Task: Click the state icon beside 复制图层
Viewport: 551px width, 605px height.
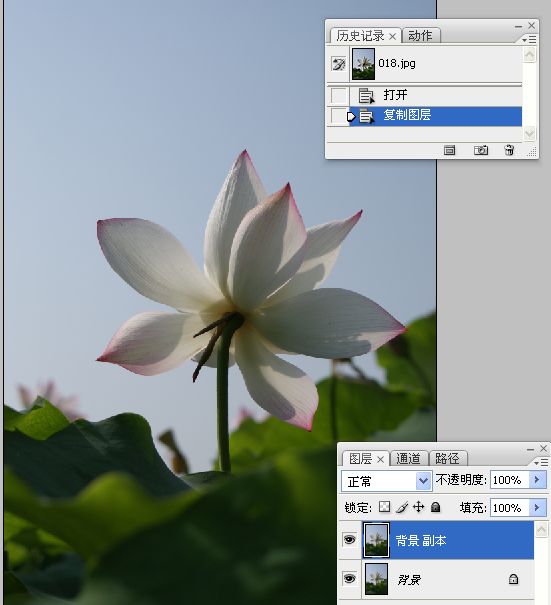Action: click(x=366, y=116)
